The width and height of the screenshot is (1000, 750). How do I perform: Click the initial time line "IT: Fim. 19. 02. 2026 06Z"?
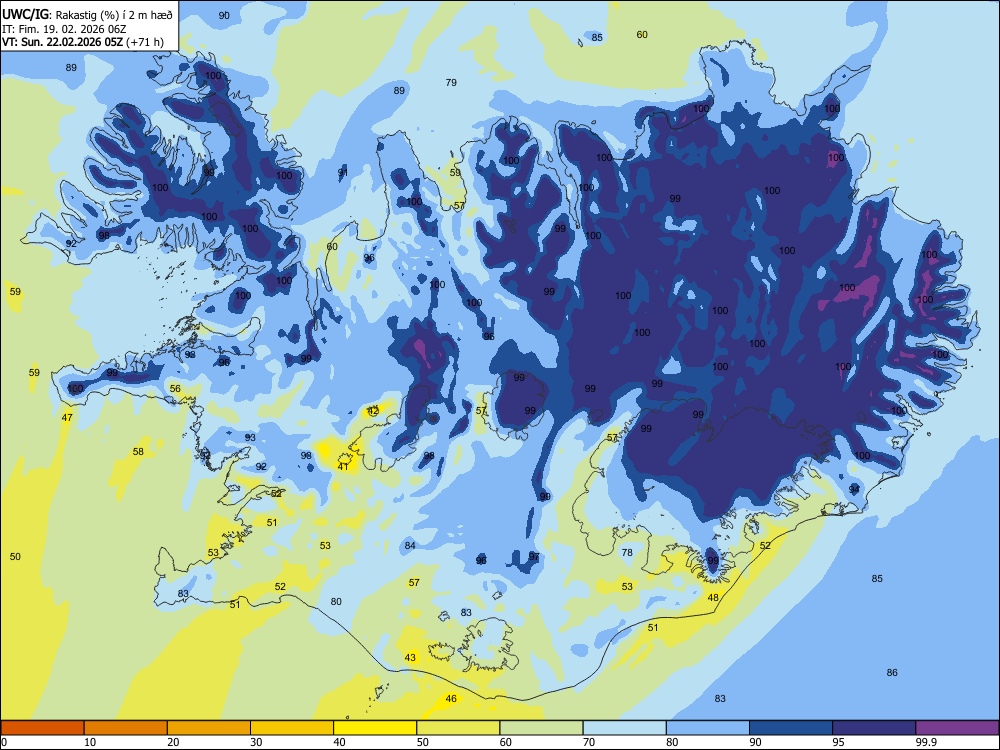point(64,29)
